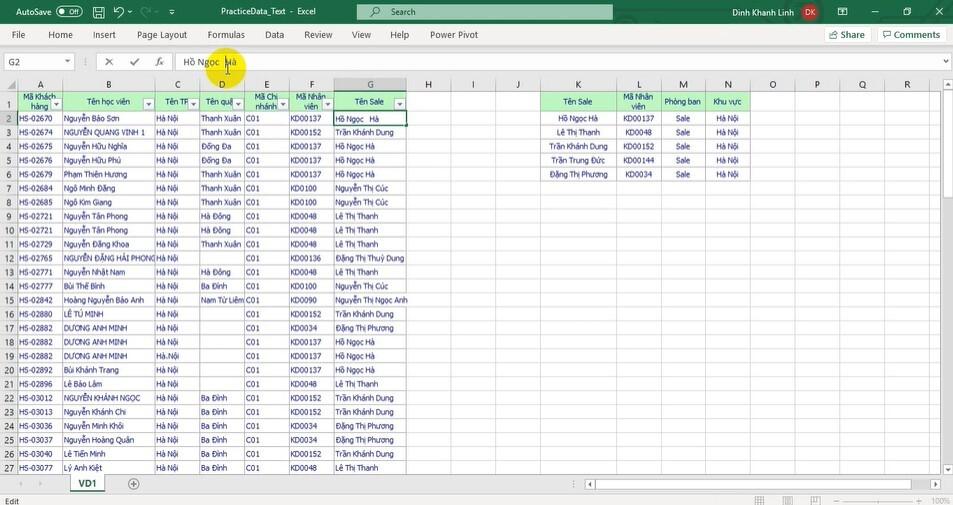This screenshot has width=953, height=505.
Task: Click the Undo arrow icon
Action: tap(119, 12)
